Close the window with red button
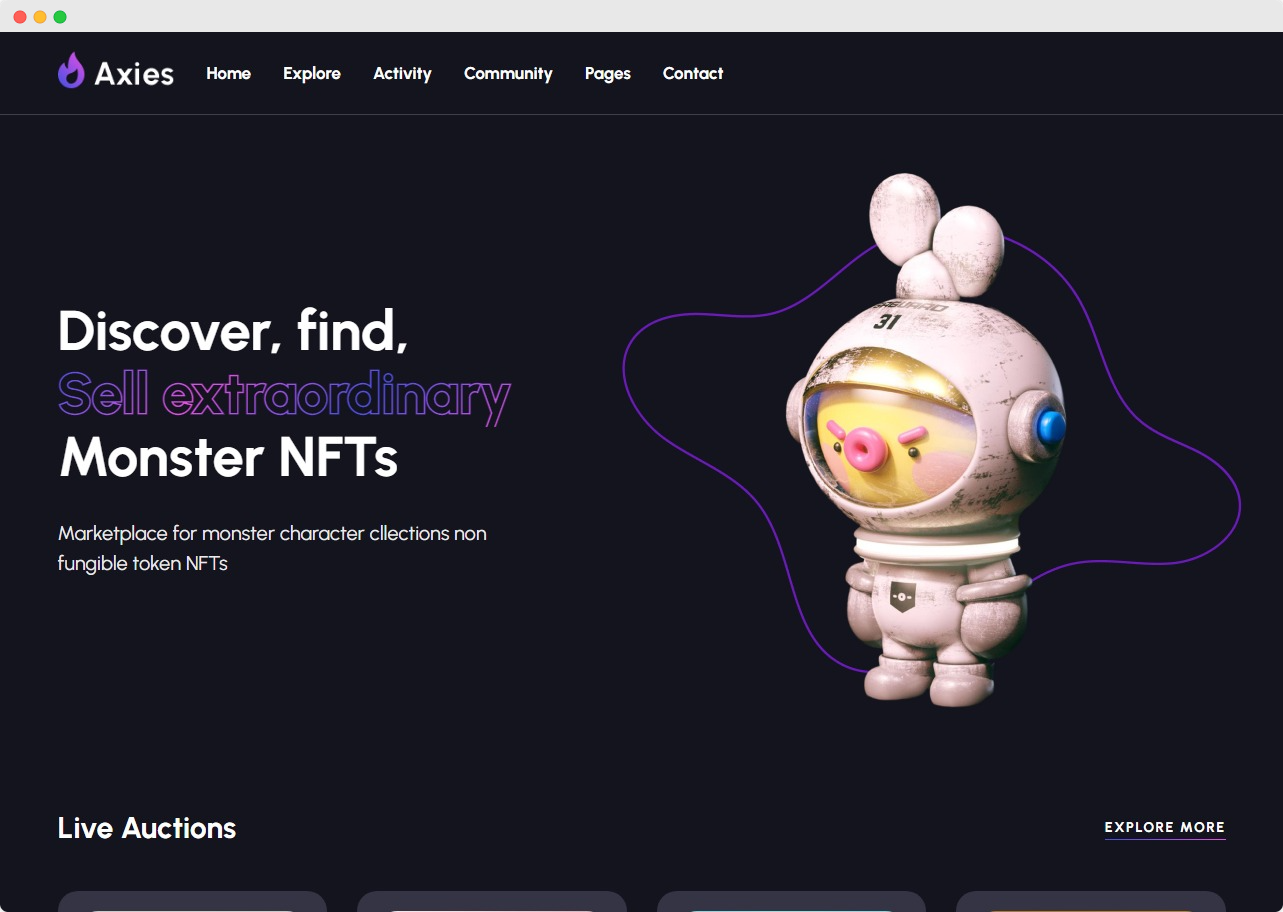 [x=20, y=17]
